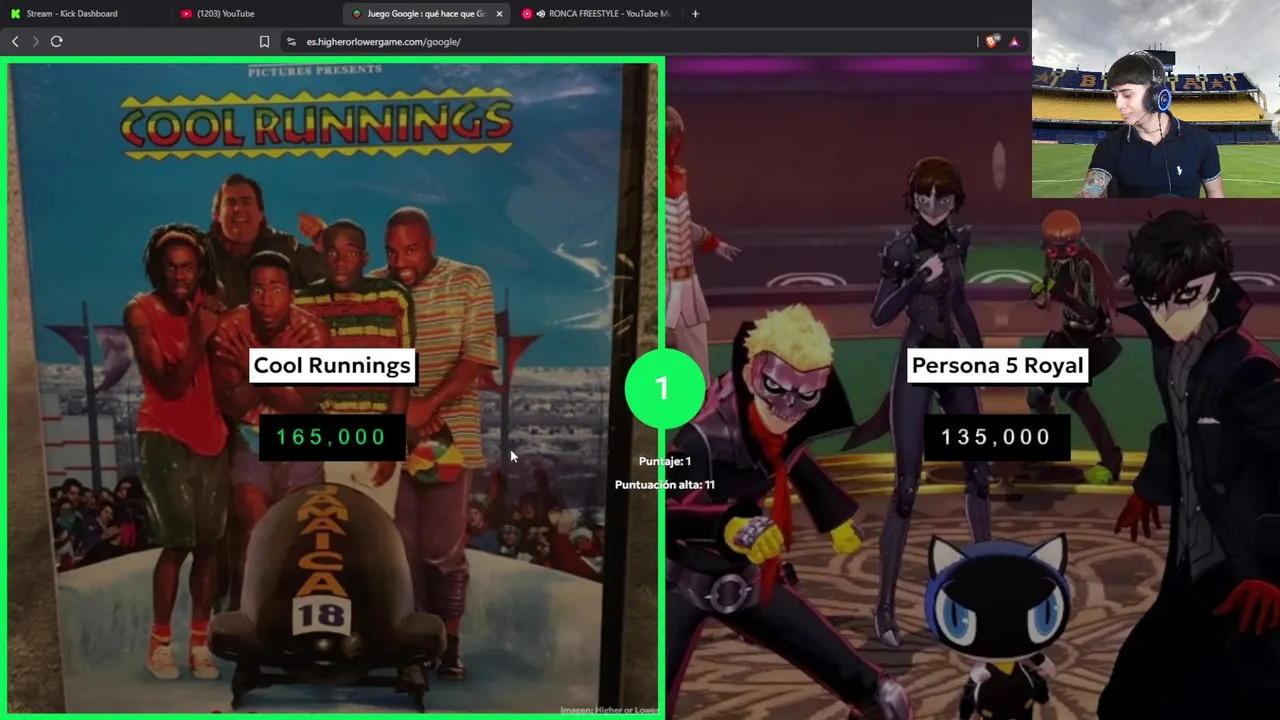
Task: Click the Puntaje: 1 score text
Action: click(x=665, y=461)
